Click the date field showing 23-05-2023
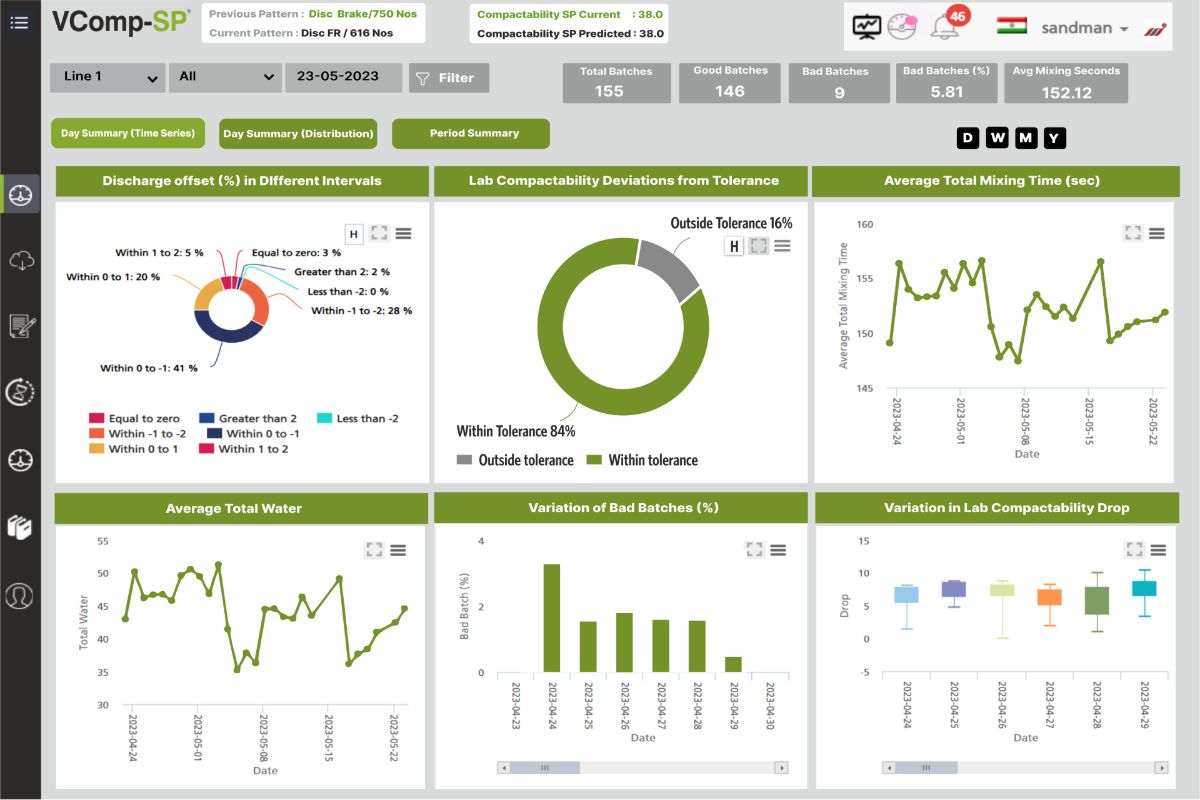This screenshot has height=800, width=1200. [343, 77]
